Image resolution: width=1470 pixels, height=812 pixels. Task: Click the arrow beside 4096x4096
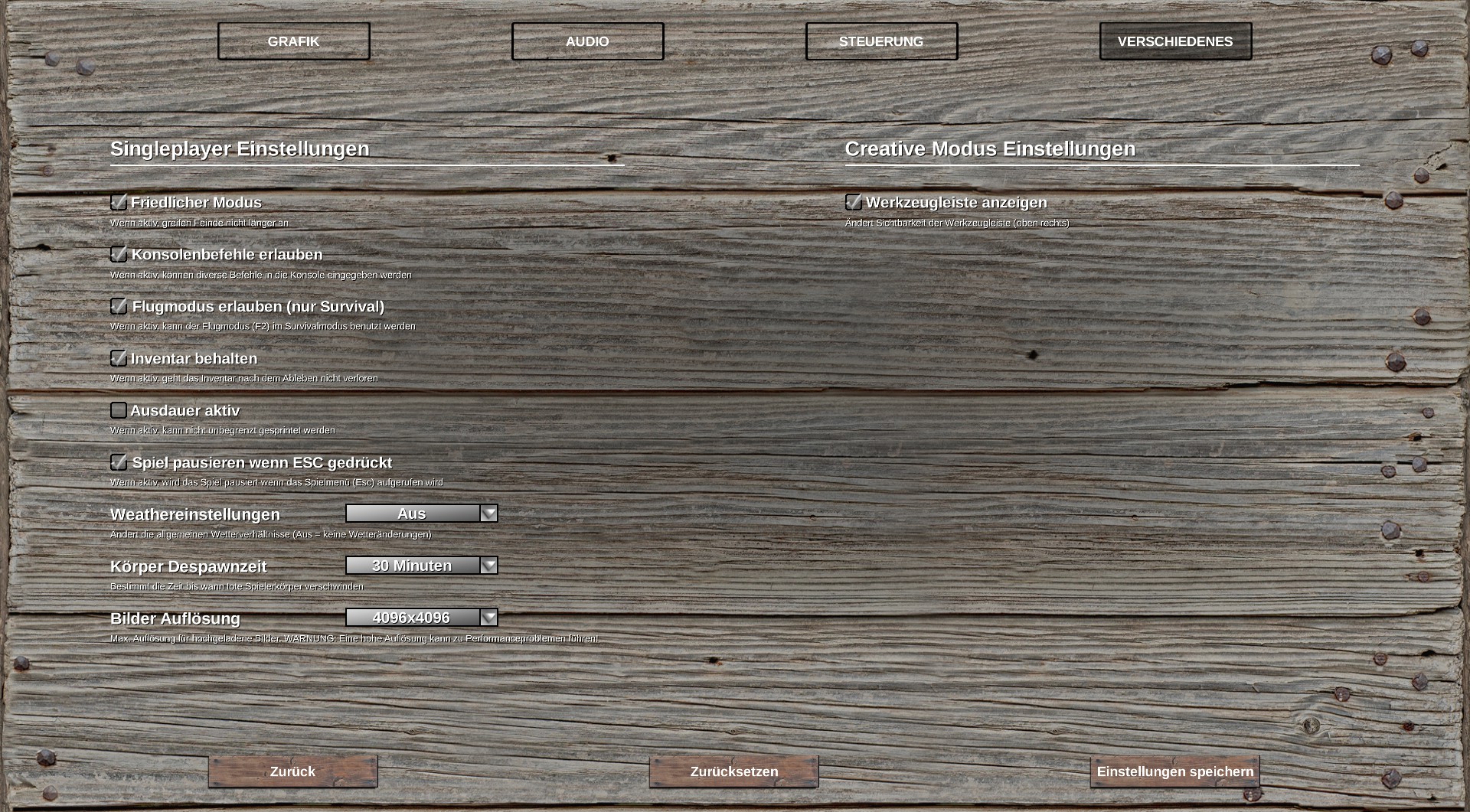pos(488,618)
